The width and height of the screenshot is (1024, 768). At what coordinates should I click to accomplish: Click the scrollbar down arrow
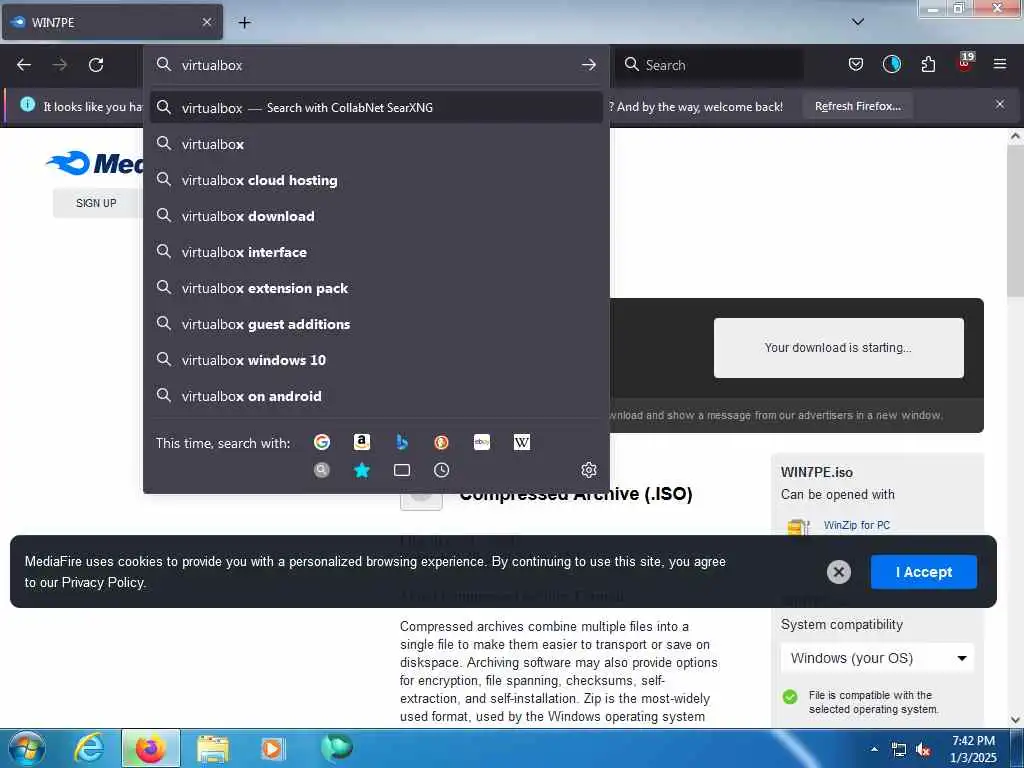point(1015,720)
